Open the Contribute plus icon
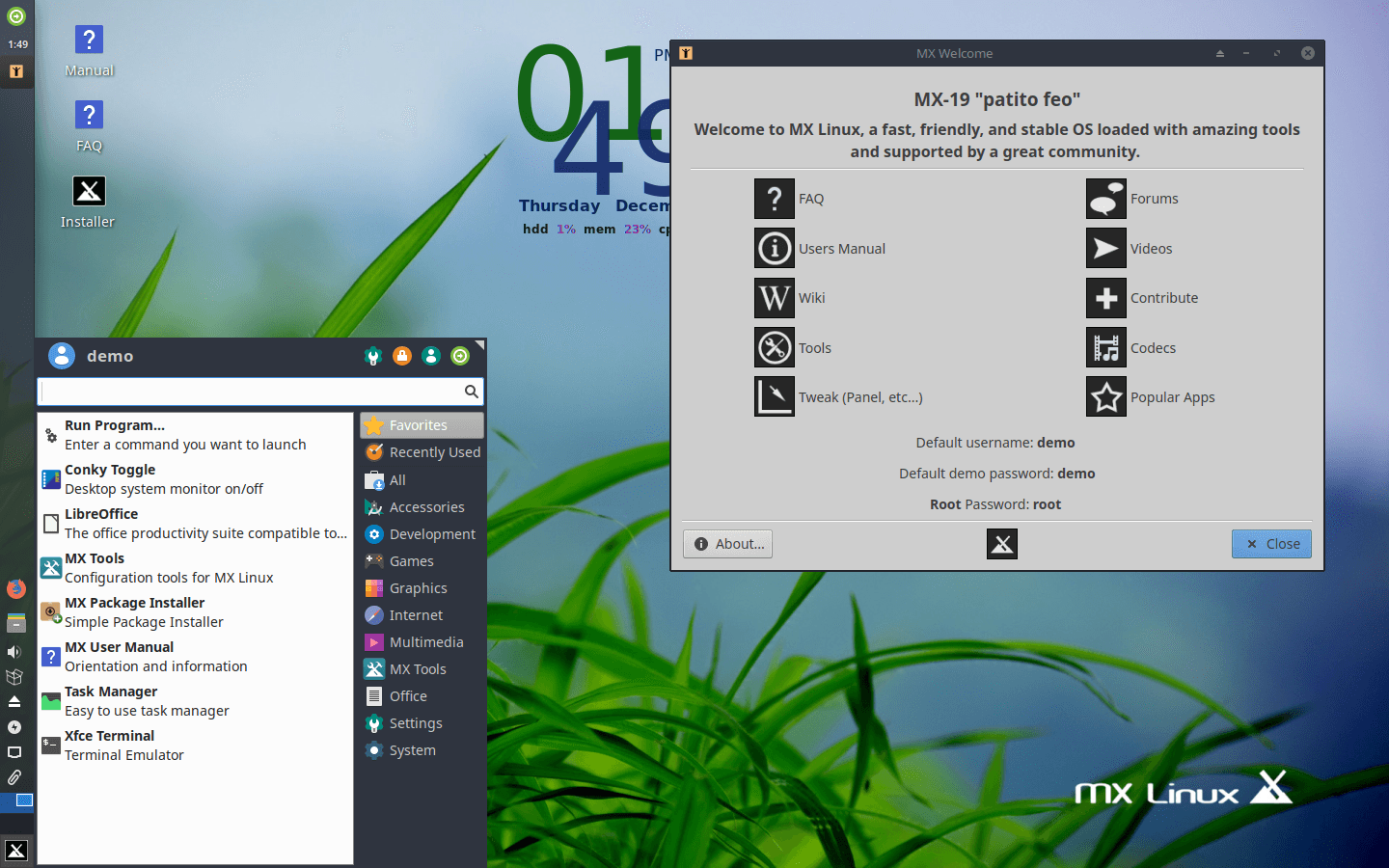Viewport: 1389px width, 868px height. tap(1106, 298)
